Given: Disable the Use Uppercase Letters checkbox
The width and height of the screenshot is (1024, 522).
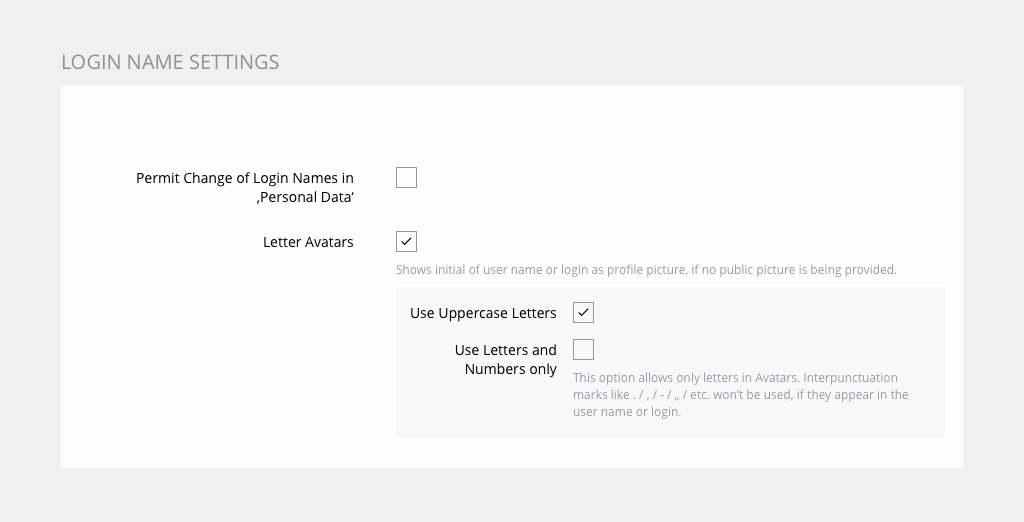Looking at the screenshot, I should [583, 313].
